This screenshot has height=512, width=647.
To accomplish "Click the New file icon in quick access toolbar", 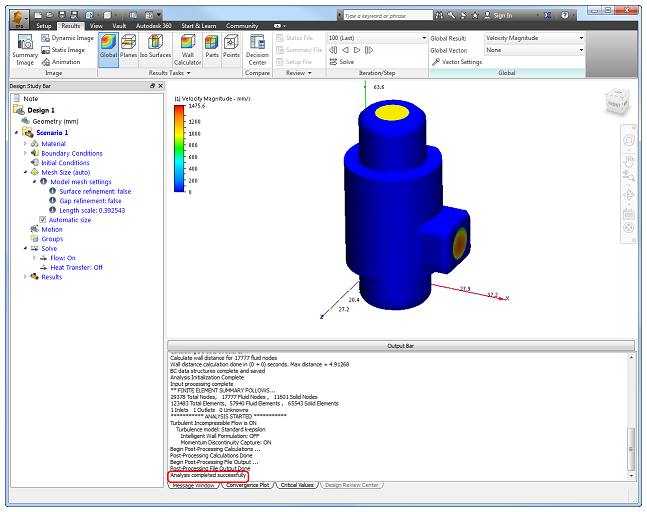I will [x=38, y=15].
